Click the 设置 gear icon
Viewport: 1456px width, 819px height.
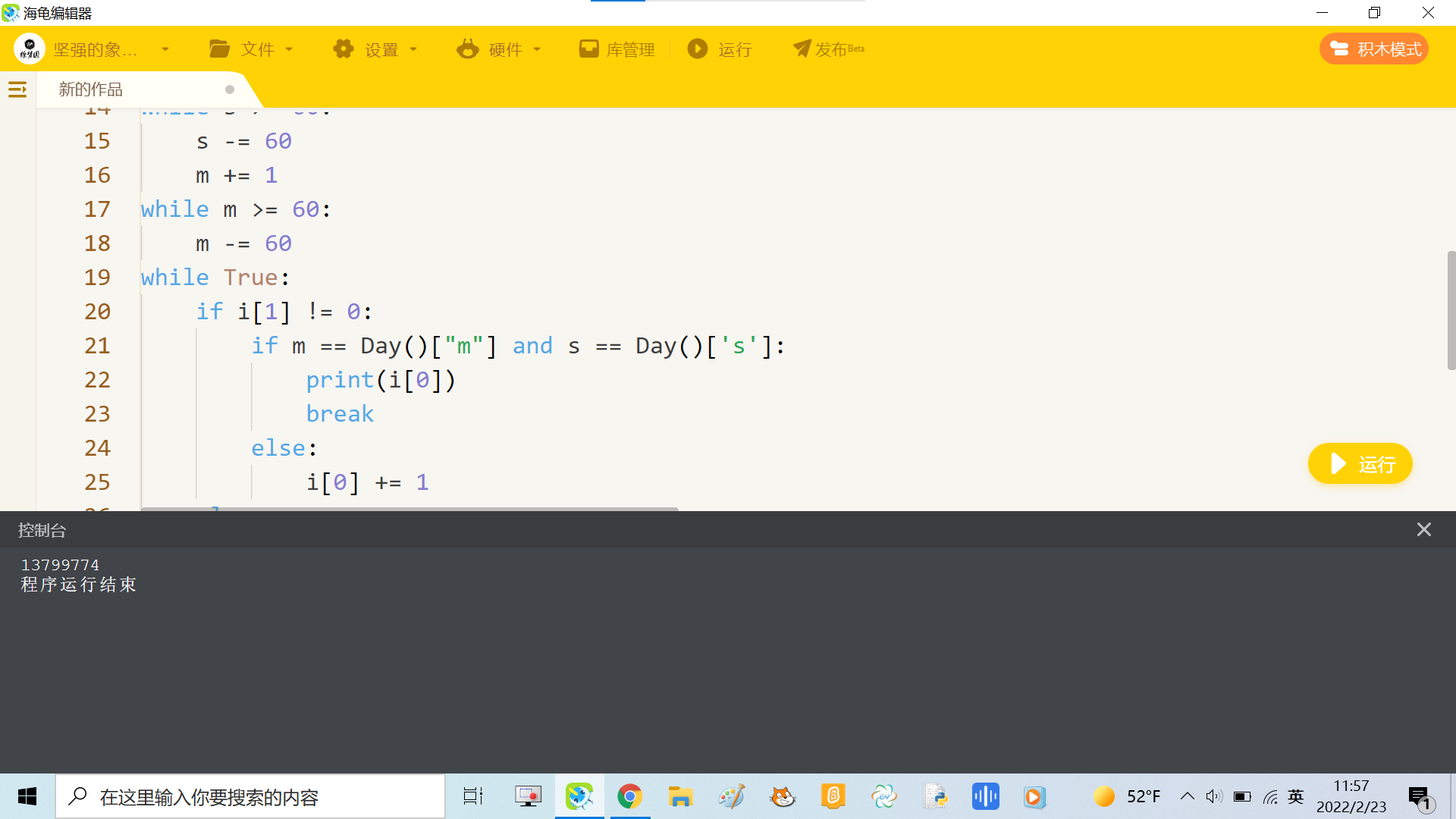pyautogui.click(x=344, y=49)
